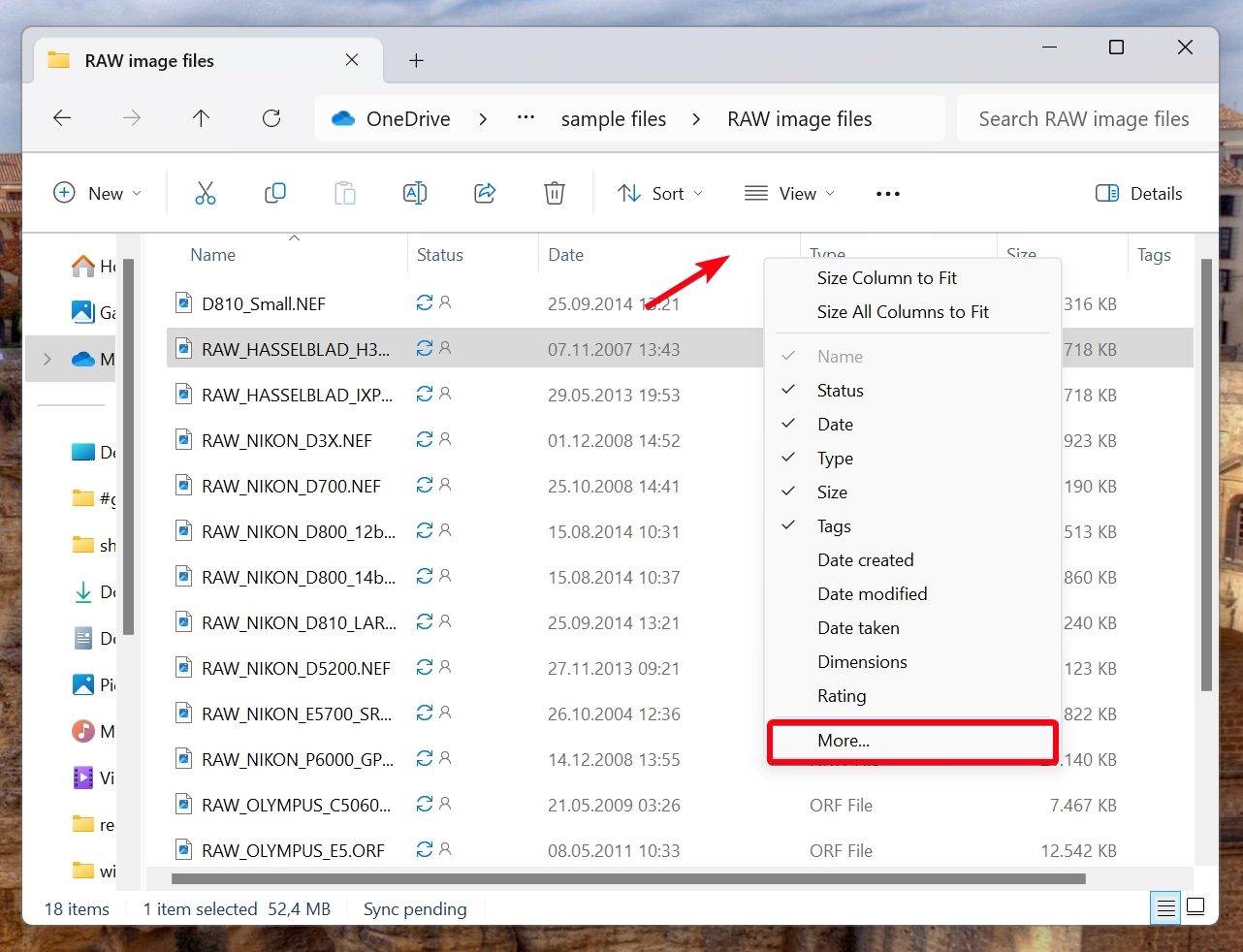Select file RAW_OLYMPUS_C5060...
Viewport: 1243px width, 952px height.
pos(296,805)
